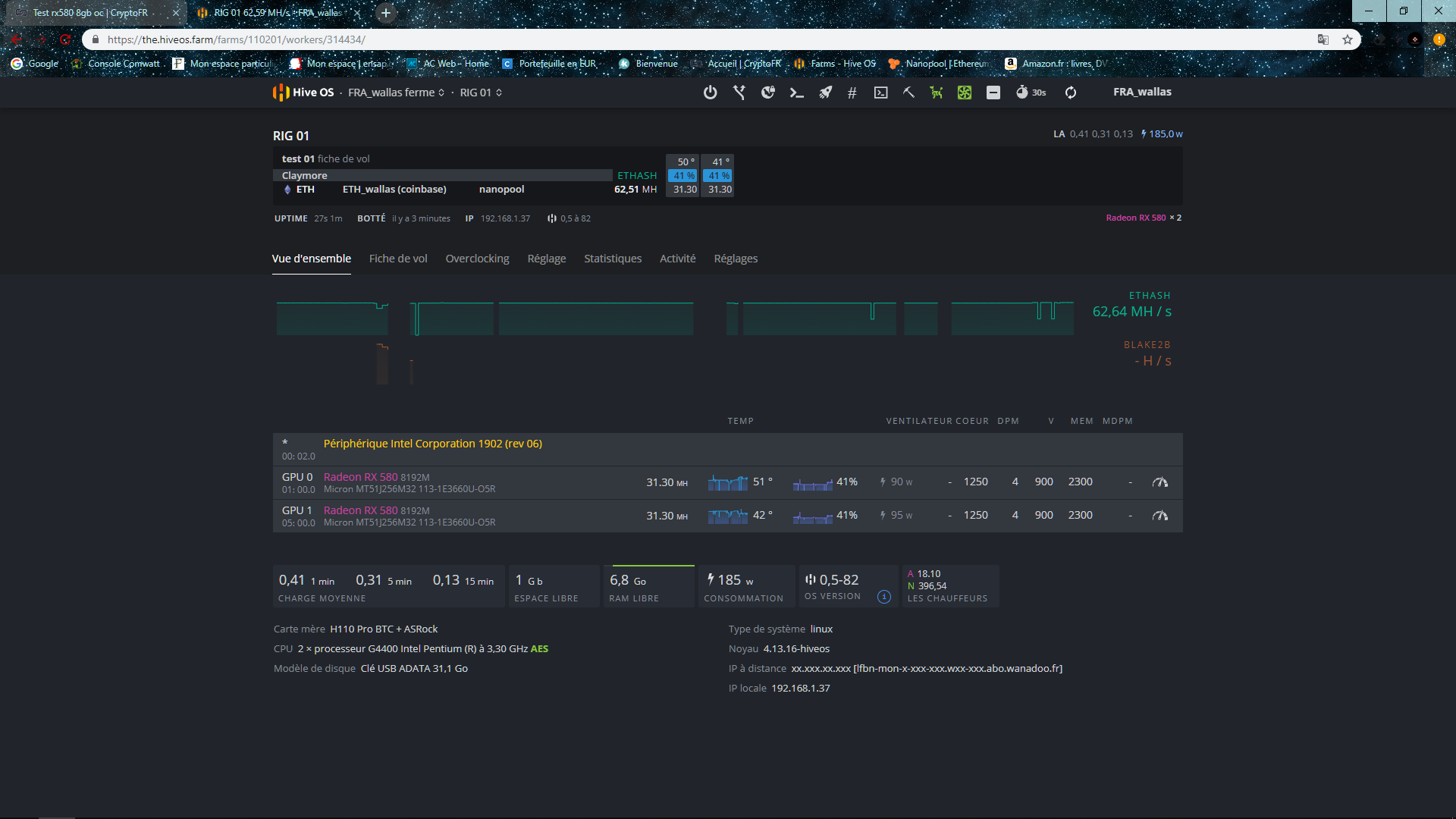Image resolution: width=1456 pixels, height=819 pixels.
Task: Click the ETH_wallas (coinbase) wallet text
Action: [394, 190]
